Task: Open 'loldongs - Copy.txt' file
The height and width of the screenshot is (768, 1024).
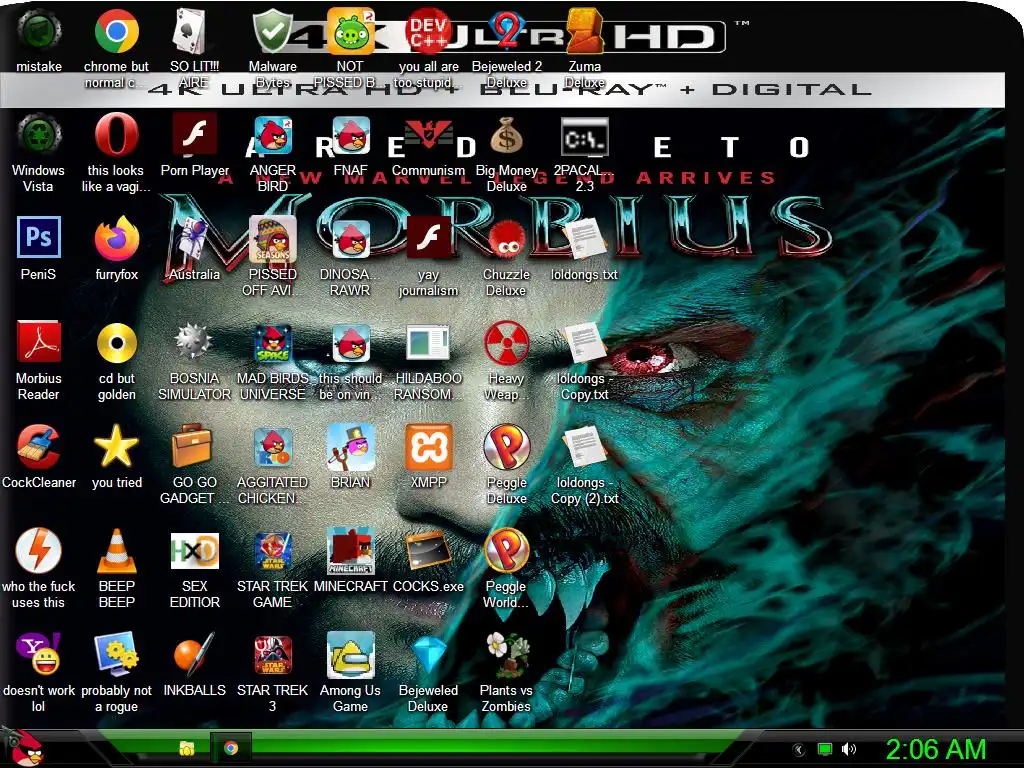Action: [x=584, y=343]
